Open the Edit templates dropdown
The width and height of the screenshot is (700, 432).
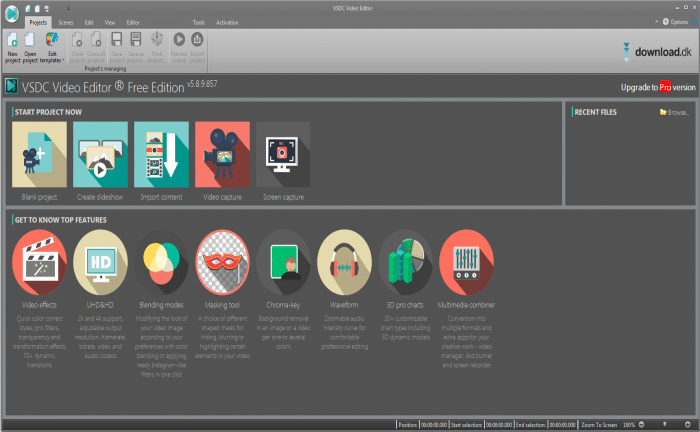tap(52, 47)
